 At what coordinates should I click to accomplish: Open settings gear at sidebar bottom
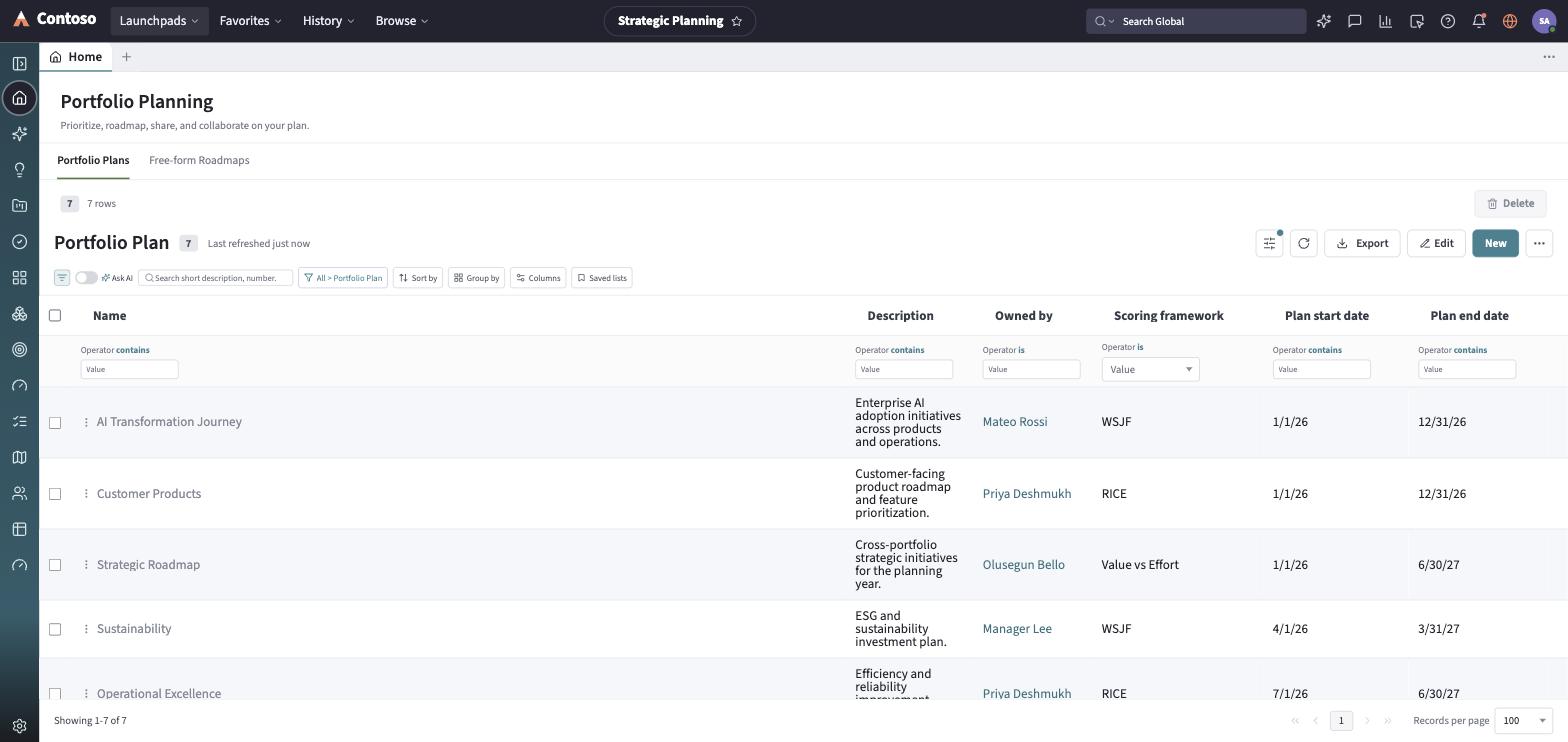(x=19, y=726)
